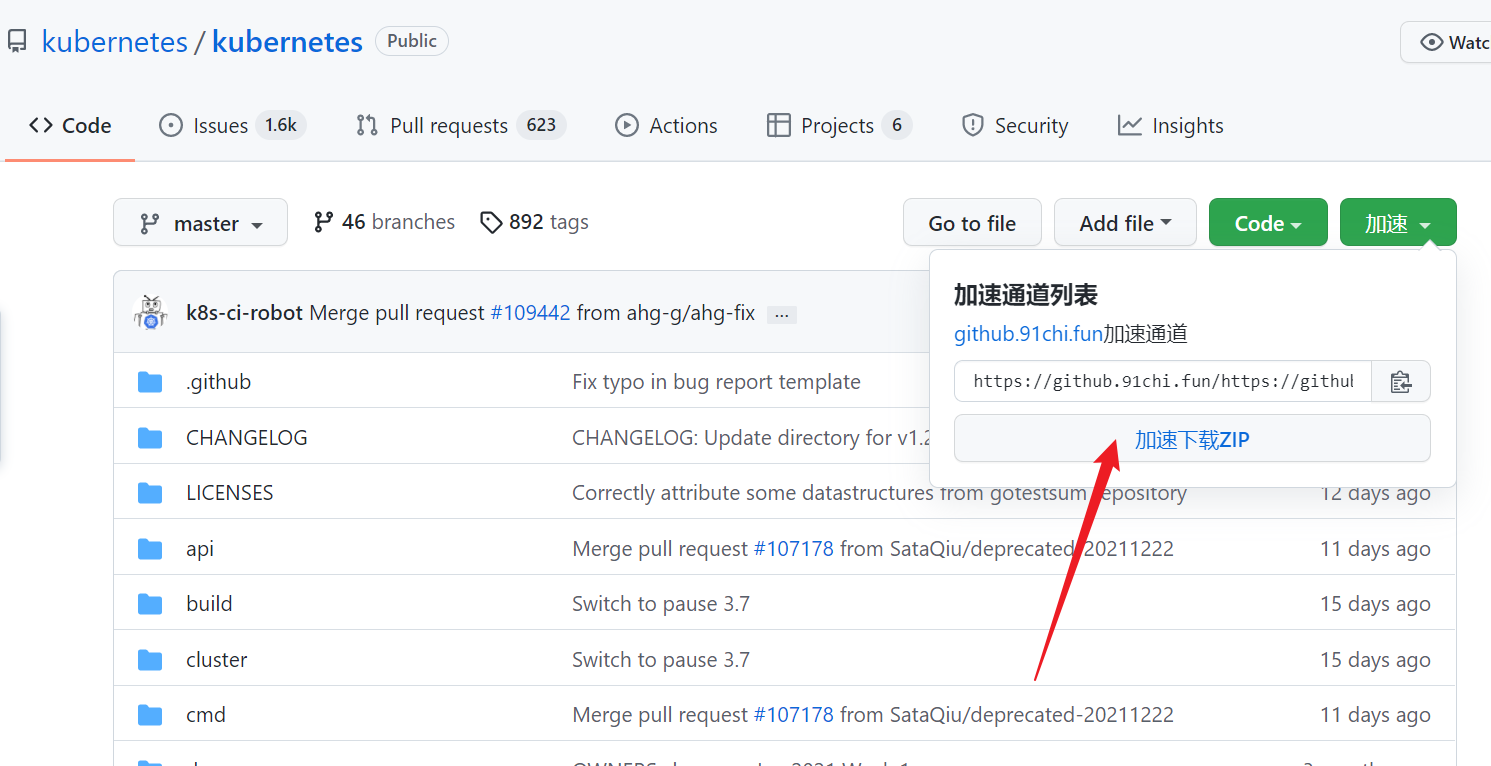Screen dimensions: 1491x766
Task: Click the .github folder icon
Action: pos(150,382)
